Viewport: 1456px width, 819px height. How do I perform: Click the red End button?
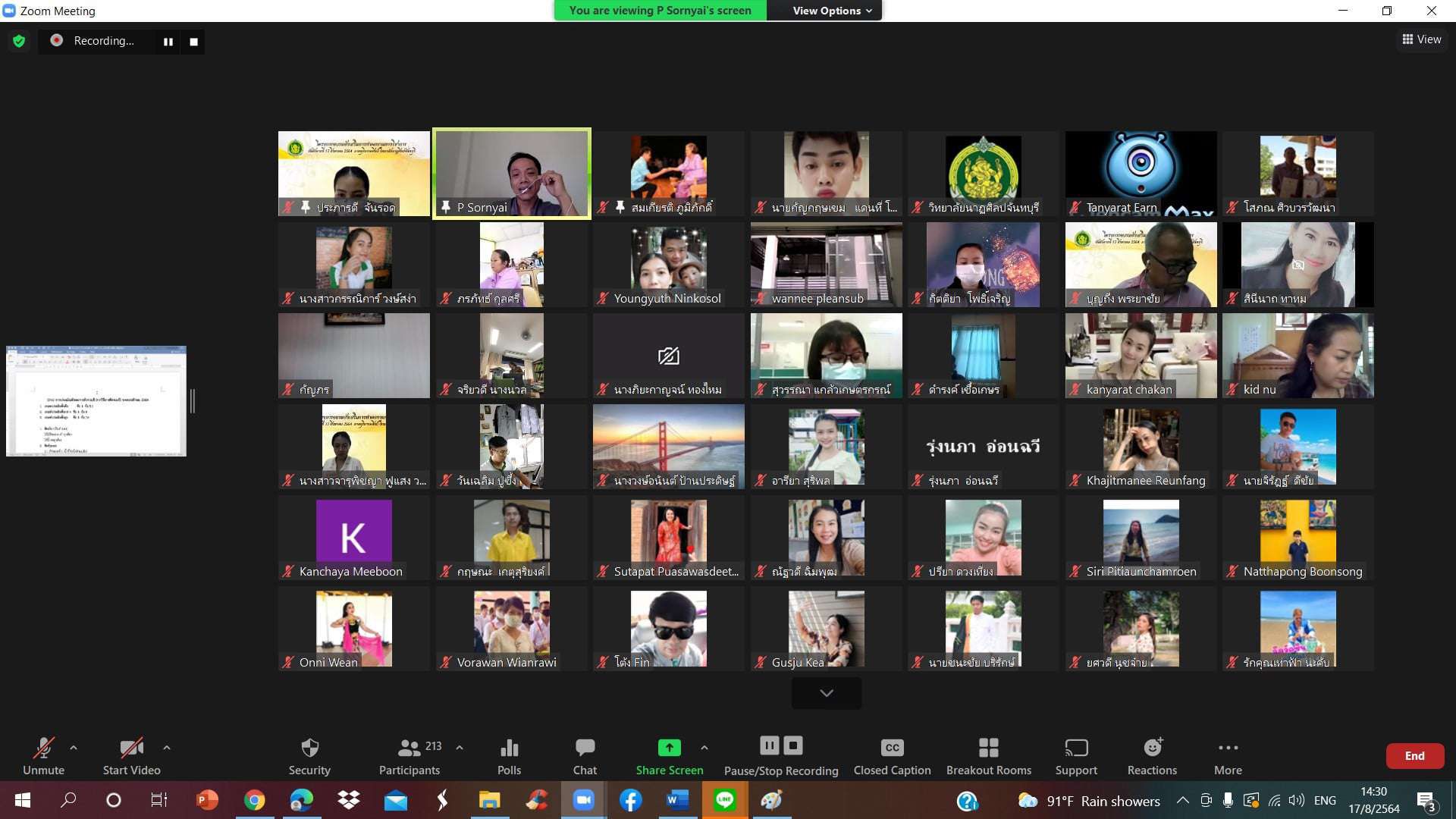[1414, 755]
